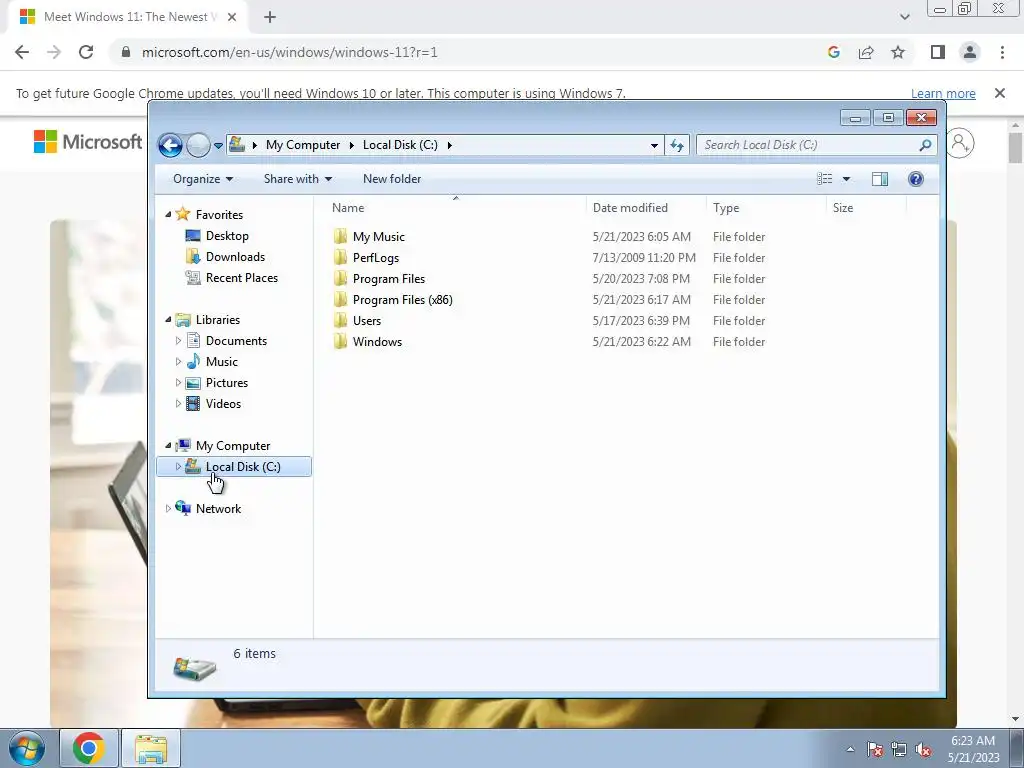Open the Pictures library icon

[x=193, y=383]
